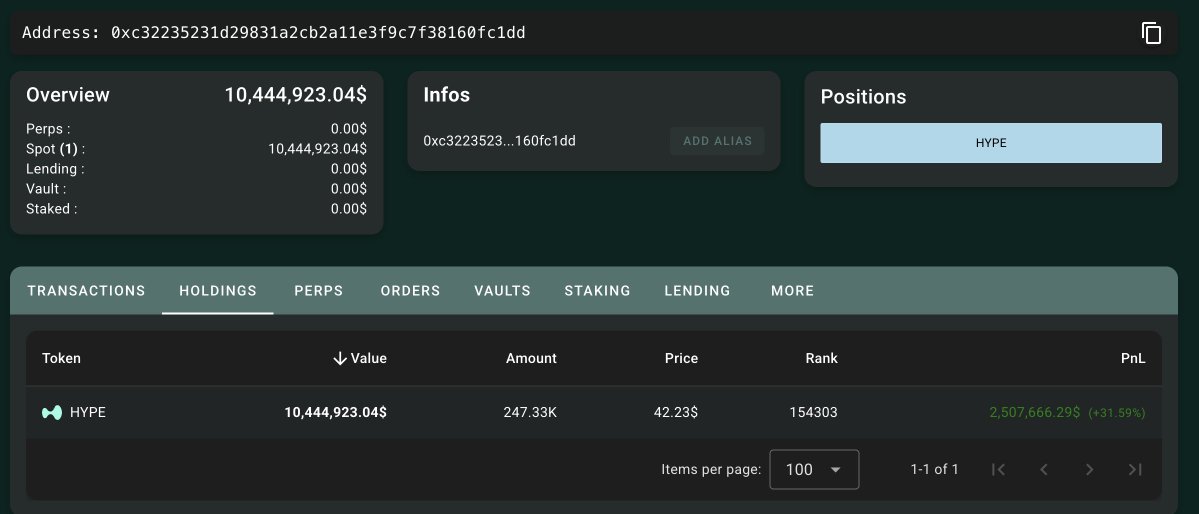Sort the table by Amount column

click(531, 358)
